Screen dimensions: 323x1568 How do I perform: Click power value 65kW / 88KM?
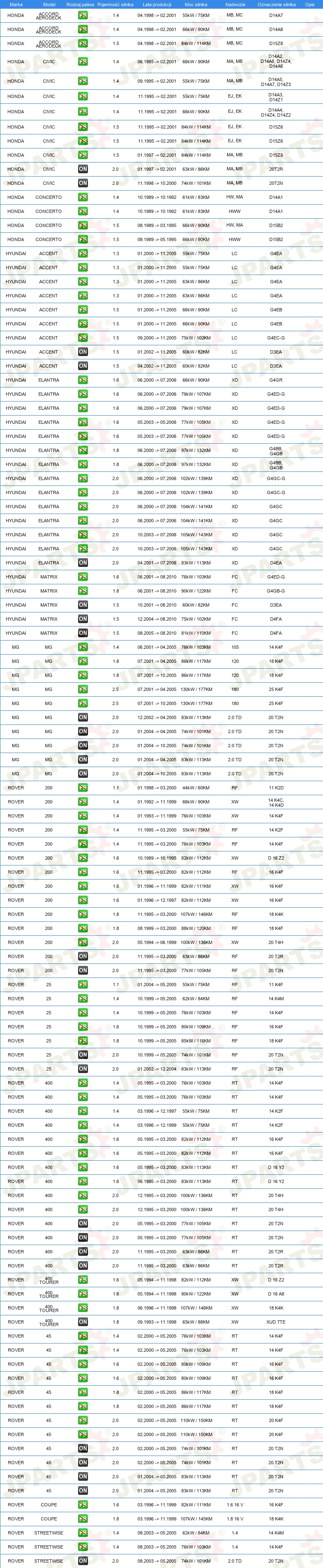[196, 1322]
